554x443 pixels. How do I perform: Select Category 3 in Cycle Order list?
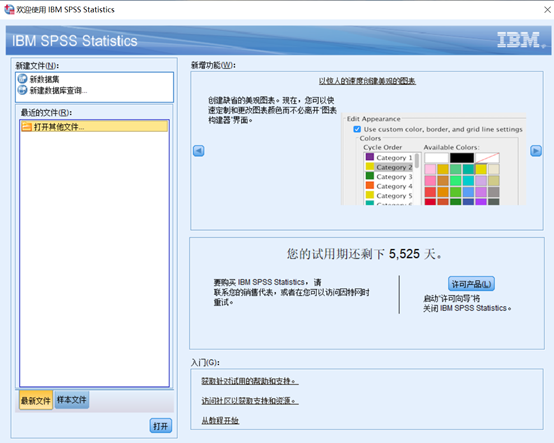coord(394,177)
